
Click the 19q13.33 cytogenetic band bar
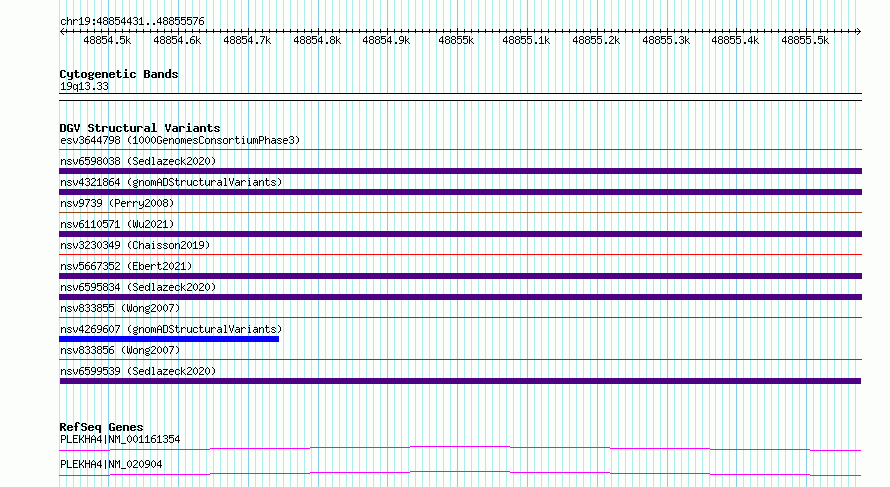460,97
